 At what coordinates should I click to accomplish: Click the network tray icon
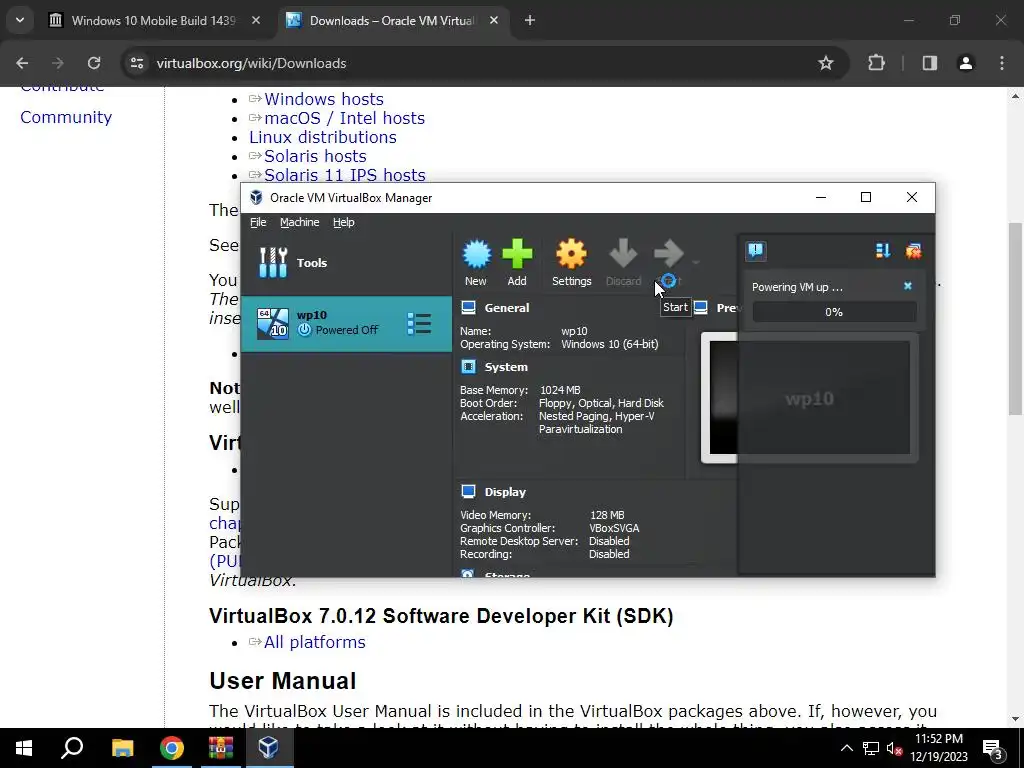pos(871,748)
